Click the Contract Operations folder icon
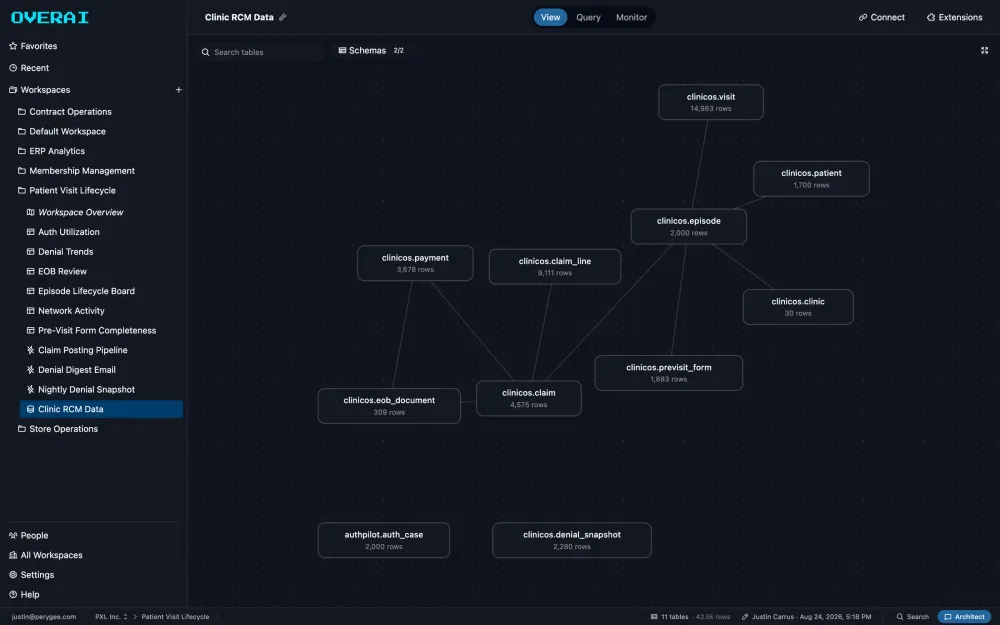The height and width of the screenshot is (625, 1000). click(x=22, y=112)
